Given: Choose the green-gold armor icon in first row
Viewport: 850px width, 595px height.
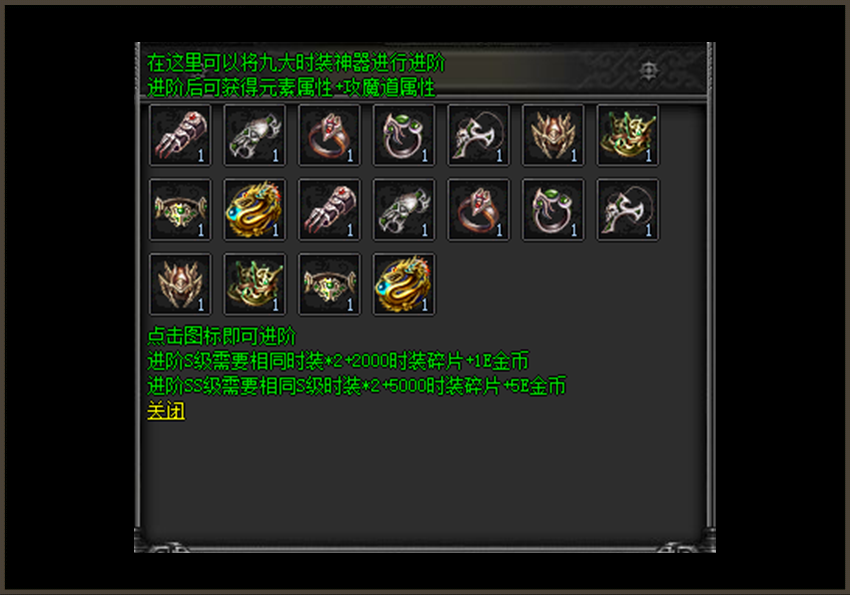Looking at the screenshot, I should tap(628, 135).
